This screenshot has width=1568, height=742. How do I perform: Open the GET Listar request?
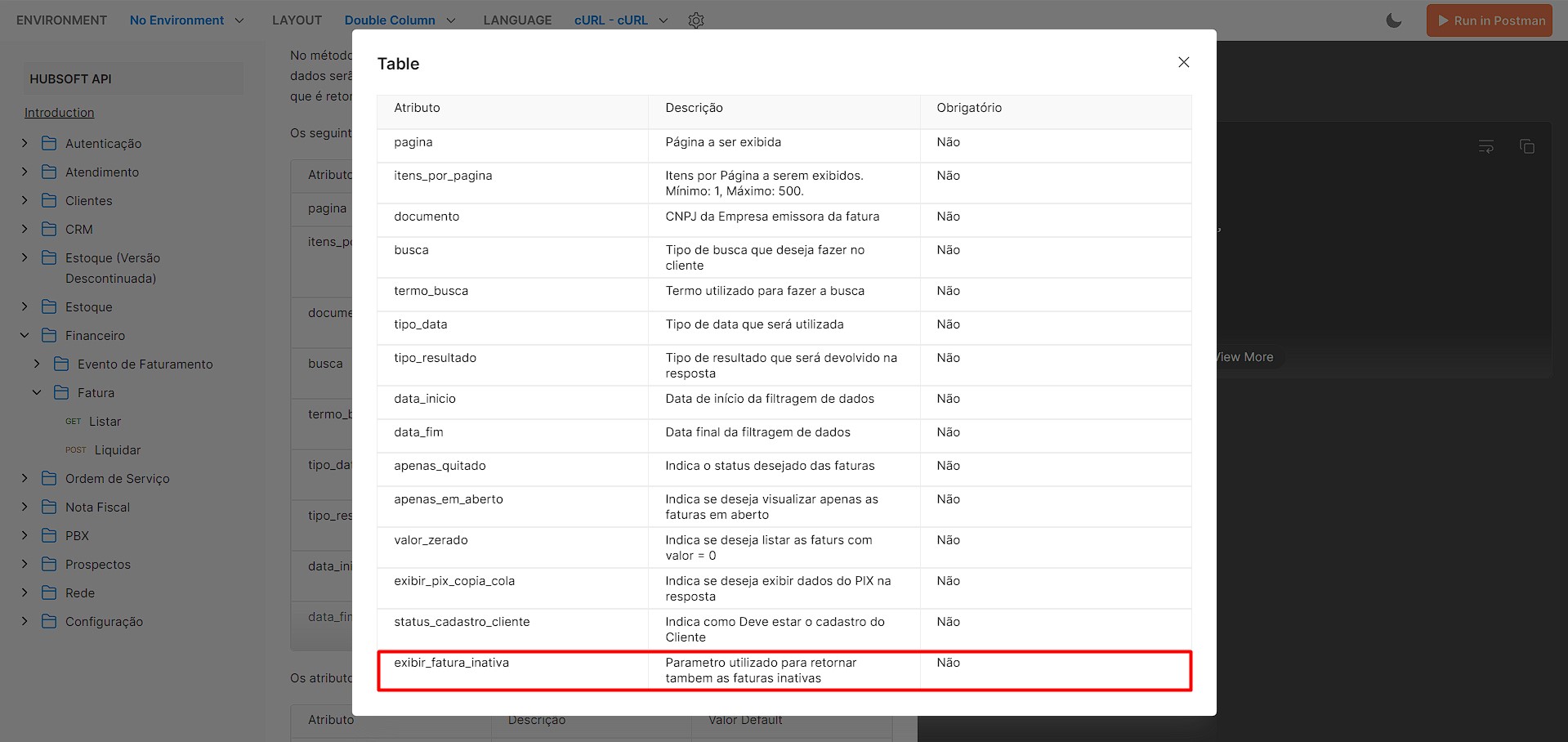tap(93, 422)
